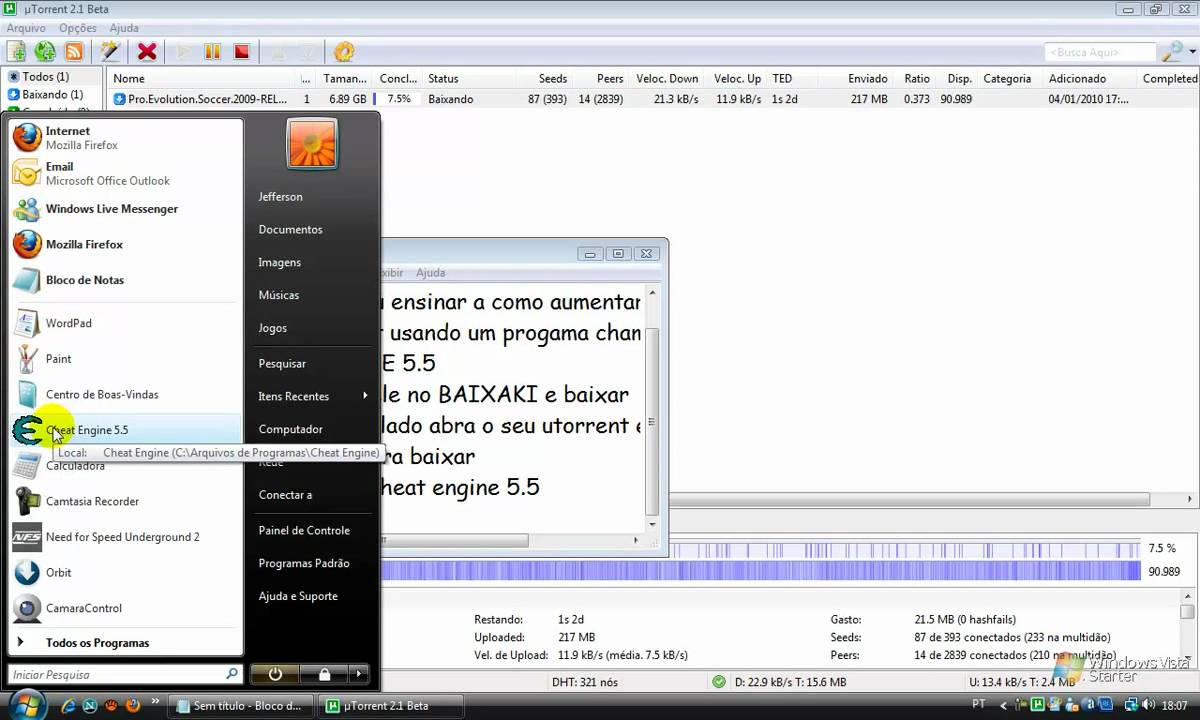Click the Create New Torrent wand icon
The height and width of the screenshot is (720, 1200).
110,52
